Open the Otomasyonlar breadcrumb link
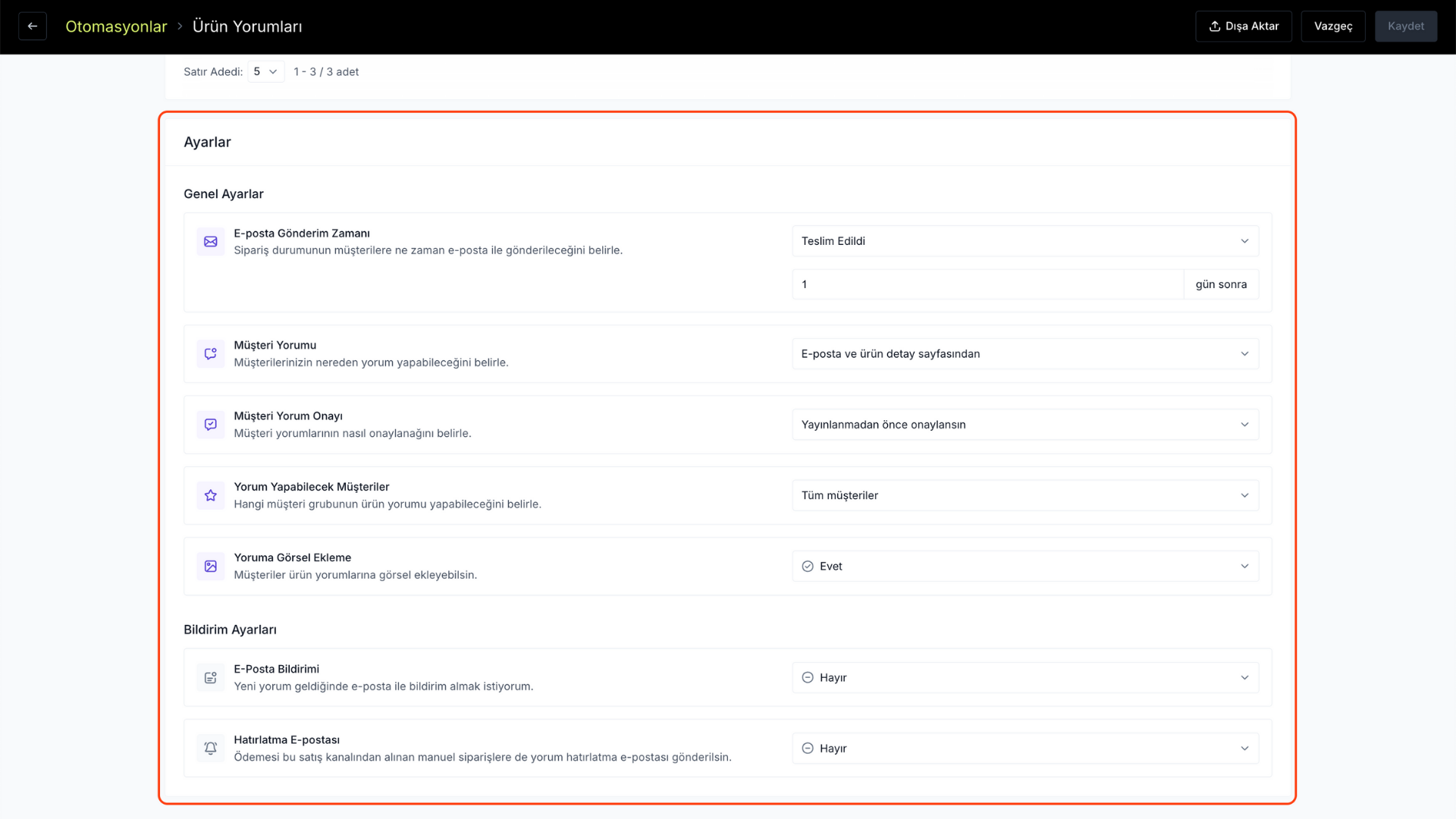This screenshot has height=819, width=1456. point(116,27)
